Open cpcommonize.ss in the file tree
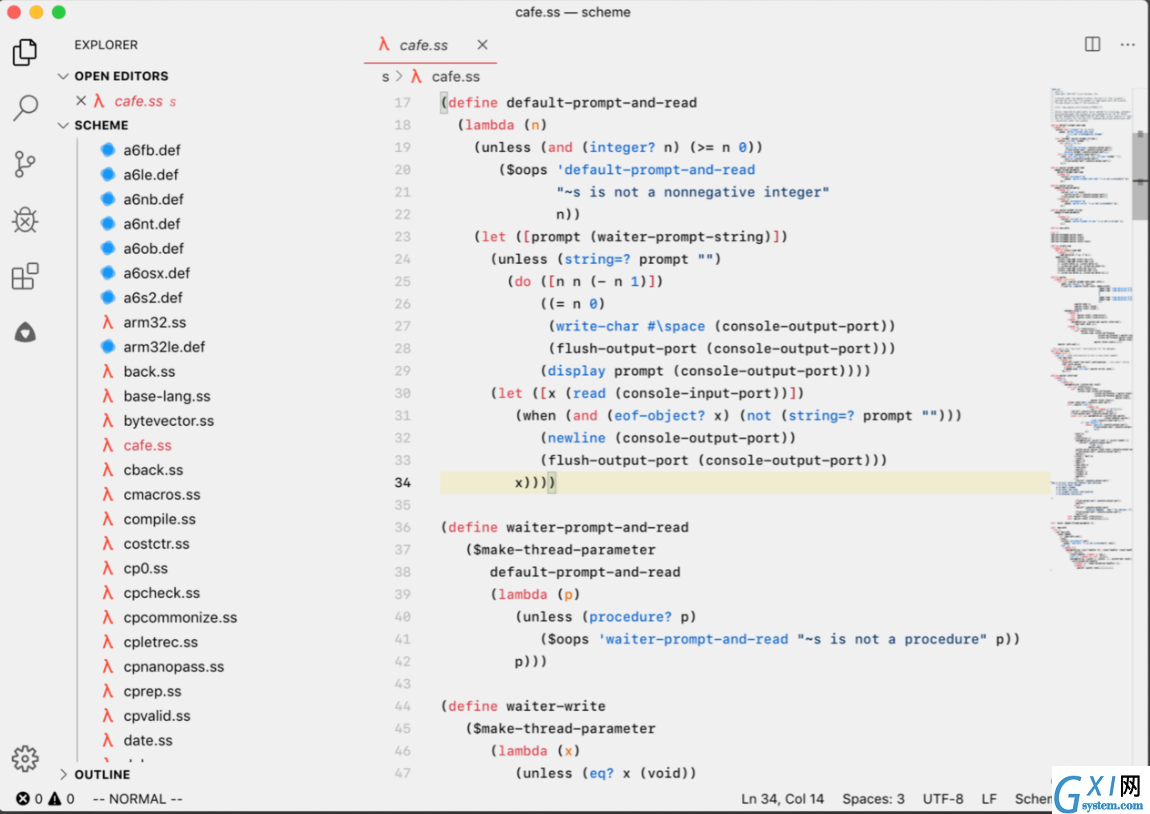This screenshot has width=1150, height=814. point(180,617)
